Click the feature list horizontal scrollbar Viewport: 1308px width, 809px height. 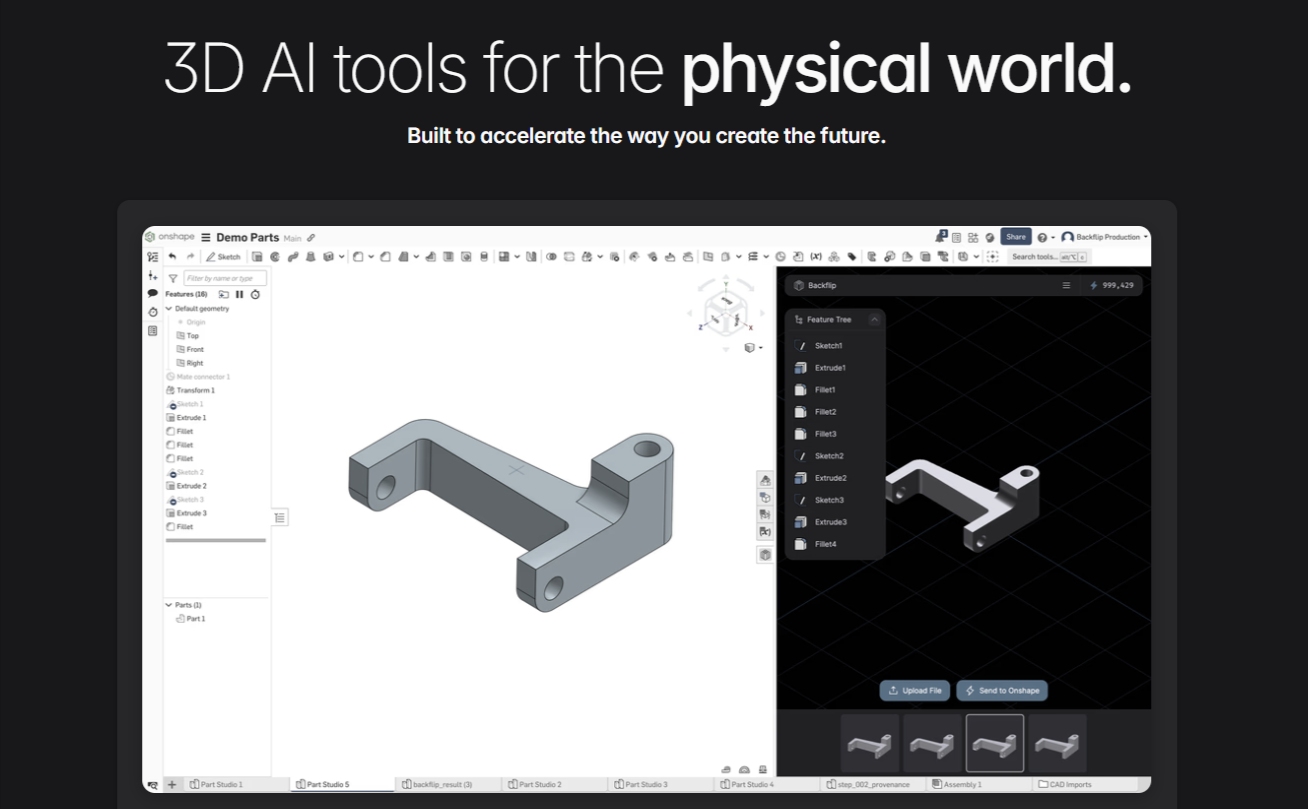tap(216, 540)
